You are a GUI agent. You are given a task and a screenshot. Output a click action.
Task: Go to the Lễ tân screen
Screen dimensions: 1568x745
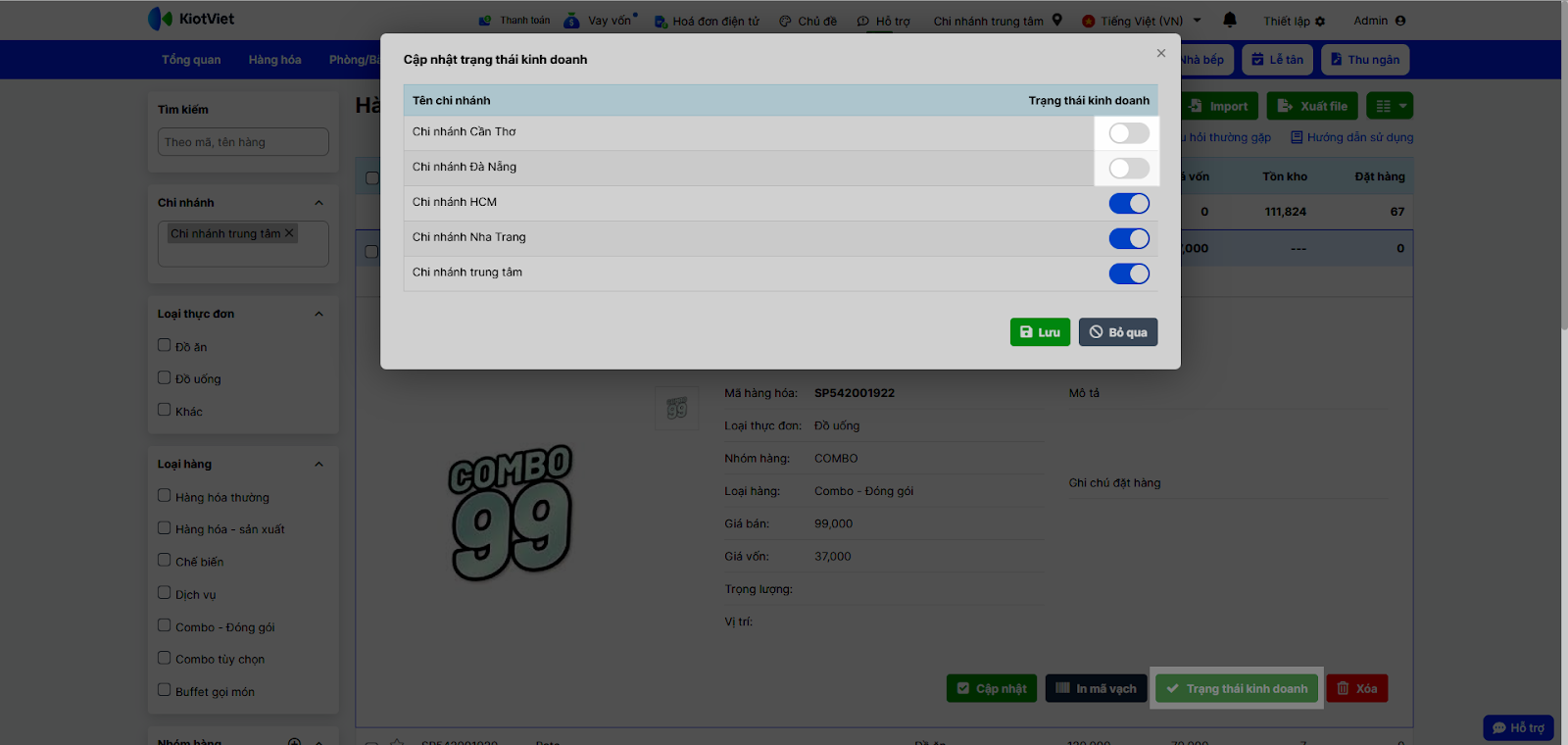tap(1277, 60)
